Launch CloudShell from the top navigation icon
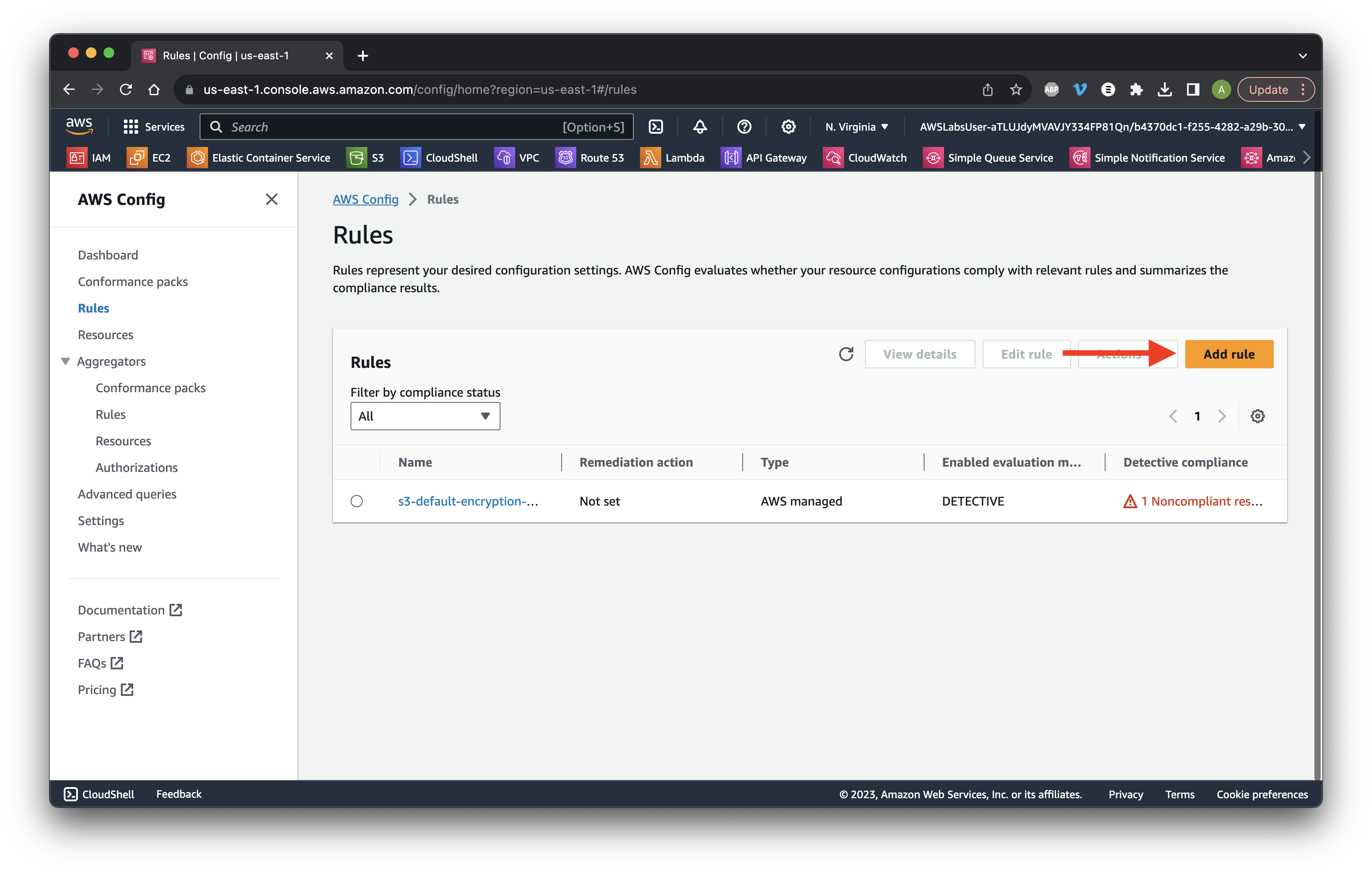The height and width of the screenshot is (873, 1372). [x=656, y=127]
